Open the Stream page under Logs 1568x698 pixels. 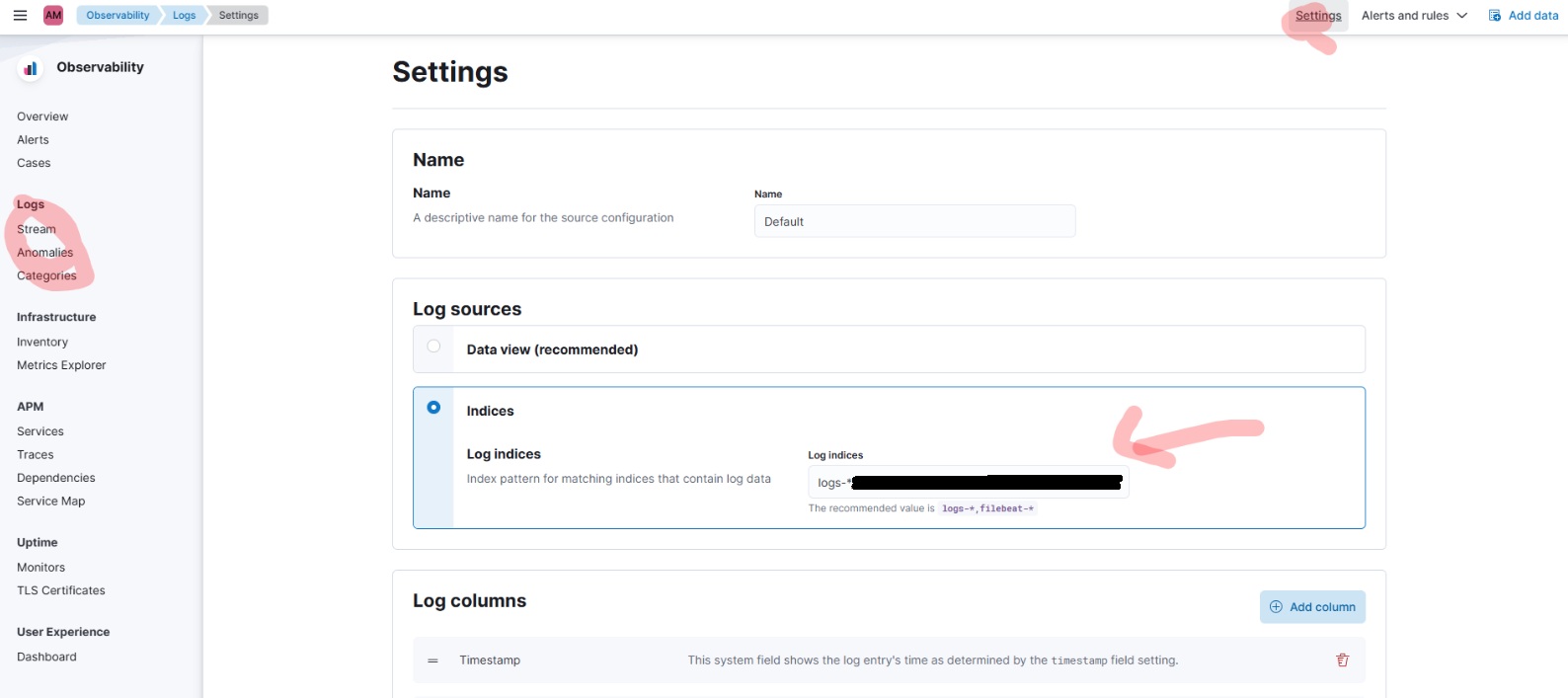point(37,229)
